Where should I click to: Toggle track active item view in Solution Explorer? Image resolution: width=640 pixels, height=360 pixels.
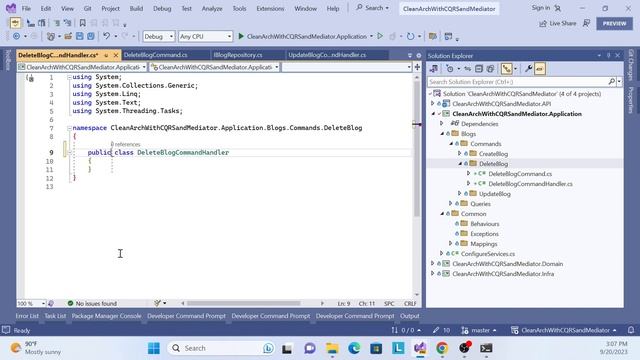pos(507,69)
